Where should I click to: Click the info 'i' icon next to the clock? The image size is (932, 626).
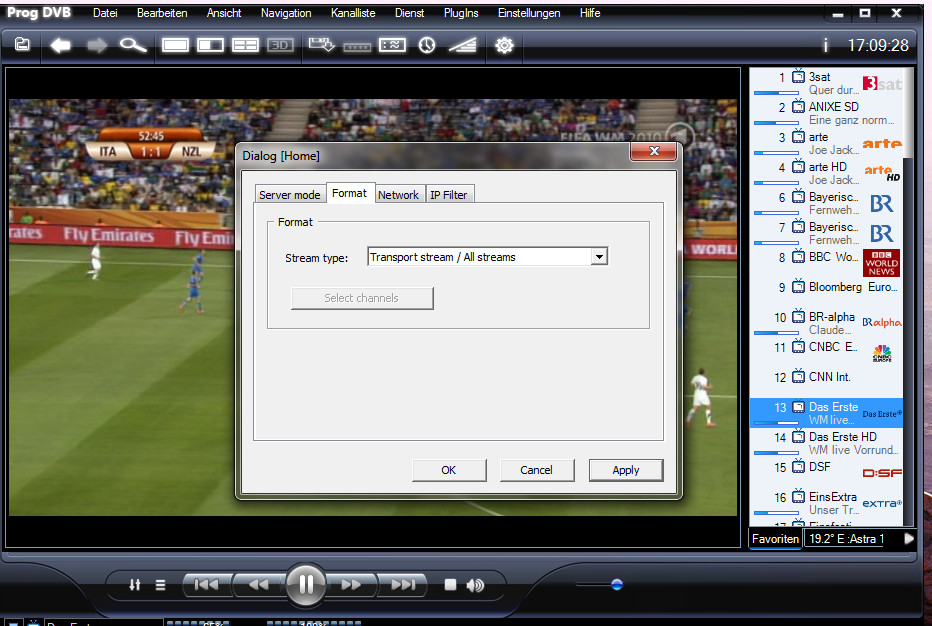[825, 45]
